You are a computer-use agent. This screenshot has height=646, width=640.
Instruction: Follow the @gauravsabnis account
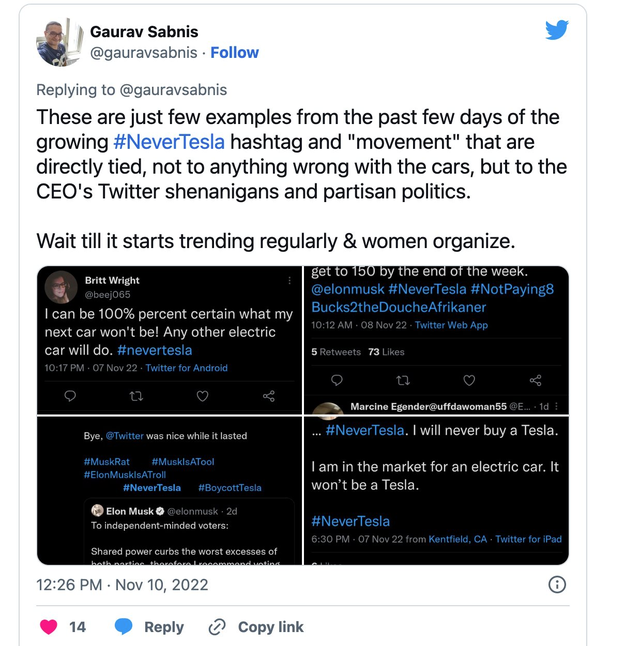(234, 53)
